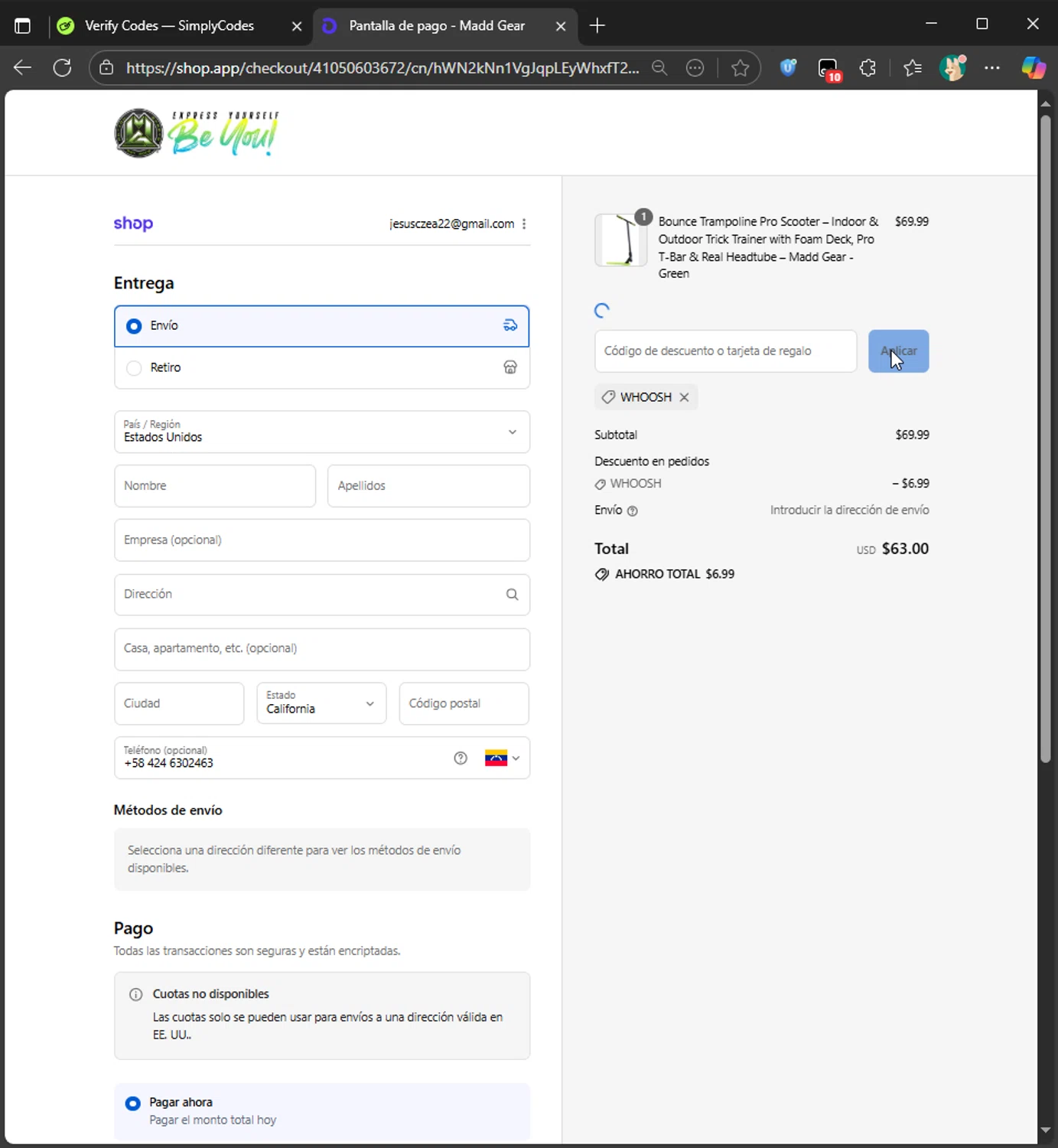The image size is (1058, 1148).
Task: Open the Estado California dropdown
Action: point(321,703)
